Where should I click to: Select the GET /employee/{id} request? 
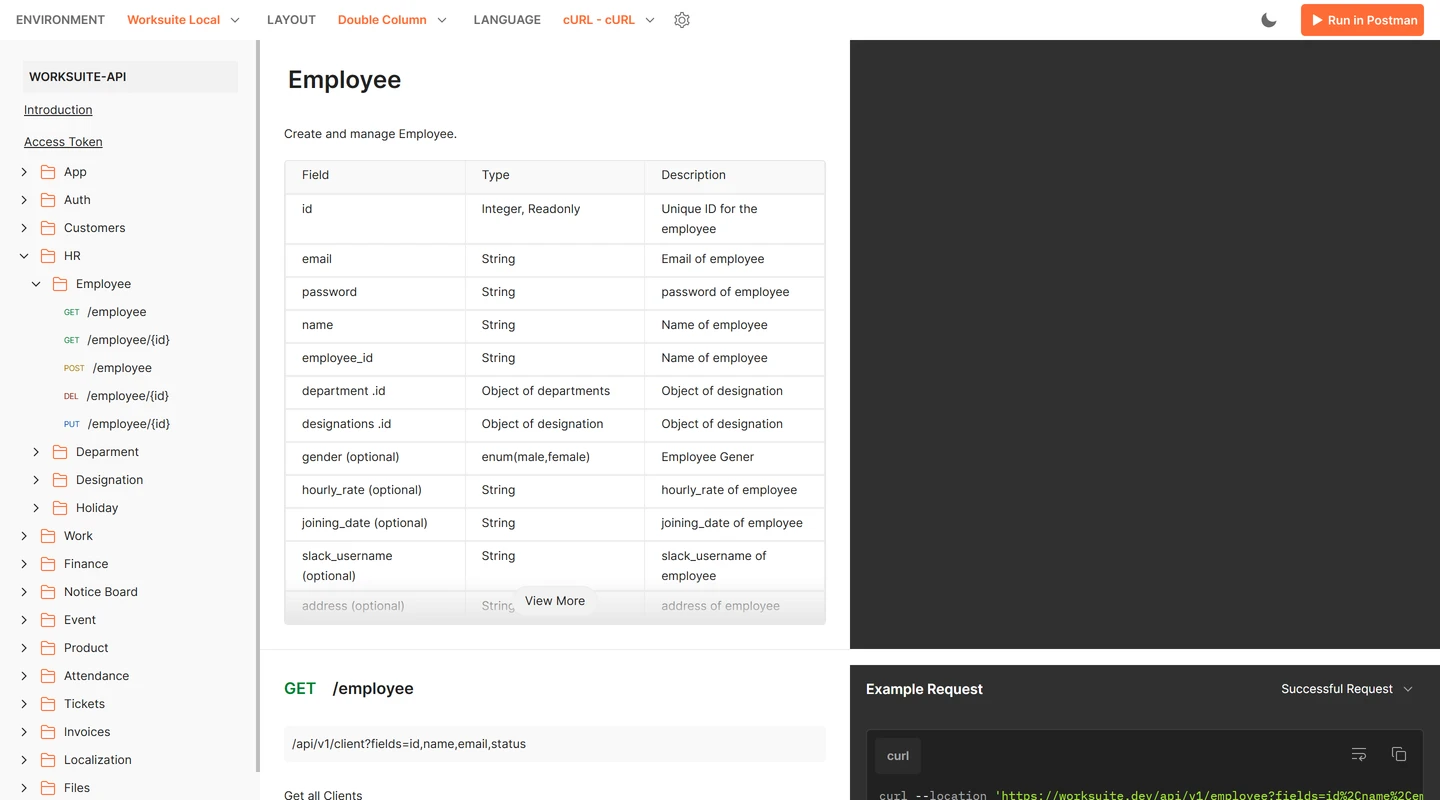[117, 340]
